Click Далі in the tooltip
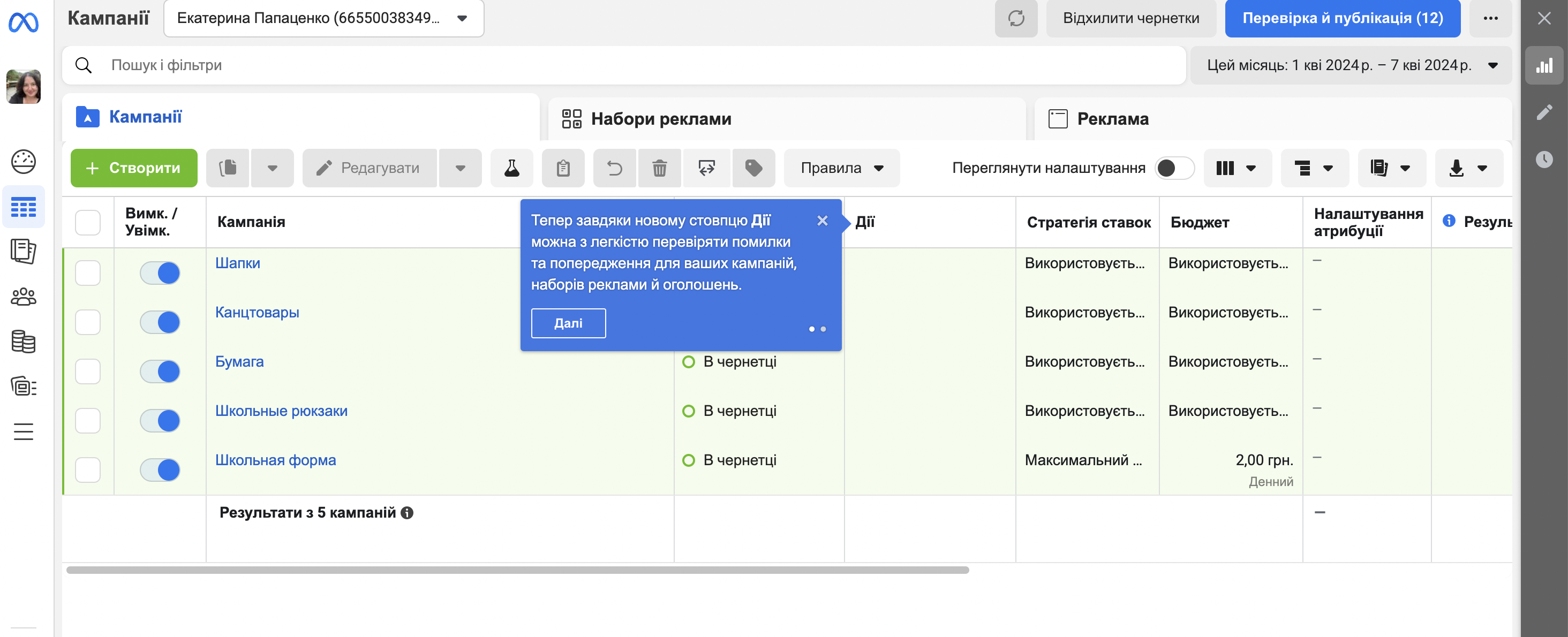The image size is (1568, 637). tap(568, 323)
